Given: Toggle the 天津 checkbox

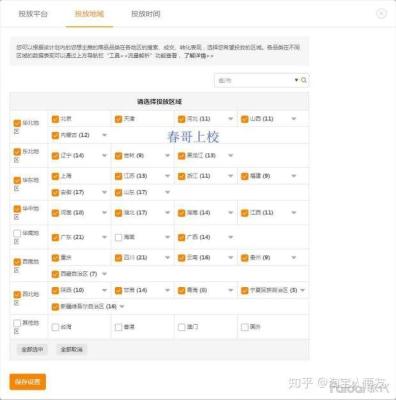Looking at the screenshot, I should pos(118,119).
